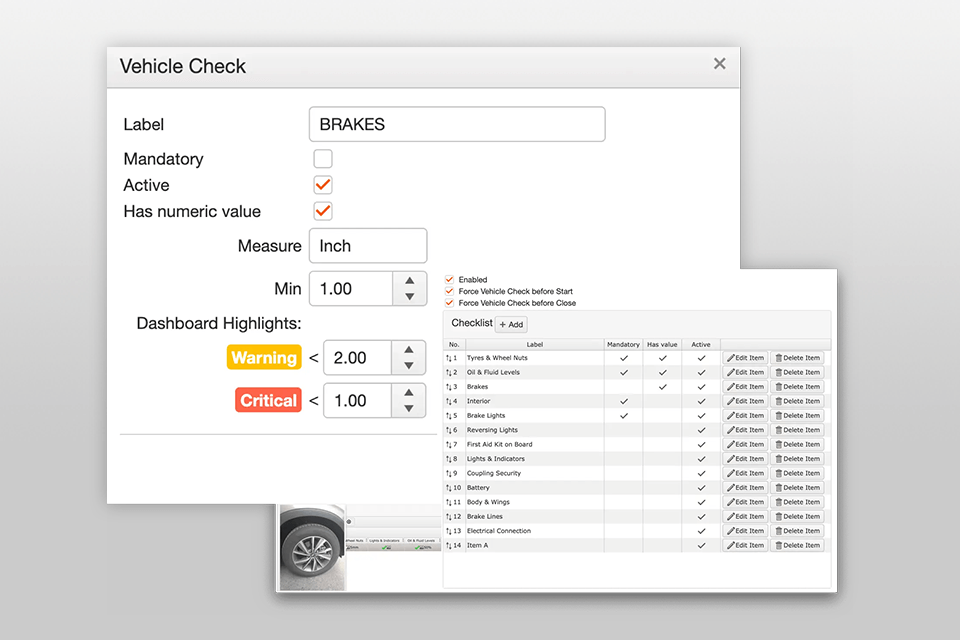This screenshot has height=640, width=960.
Task: Delete the Tyres & Wheel Nuts item
Action: tap(797, 358)
